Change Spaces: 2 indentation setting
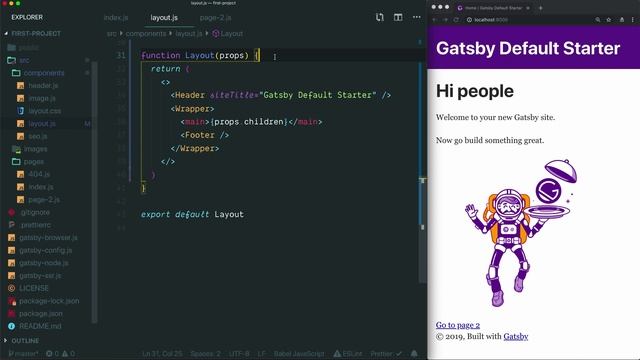This screenshot has height=360, width=640. pyautogui.click(x=205, y=353)
